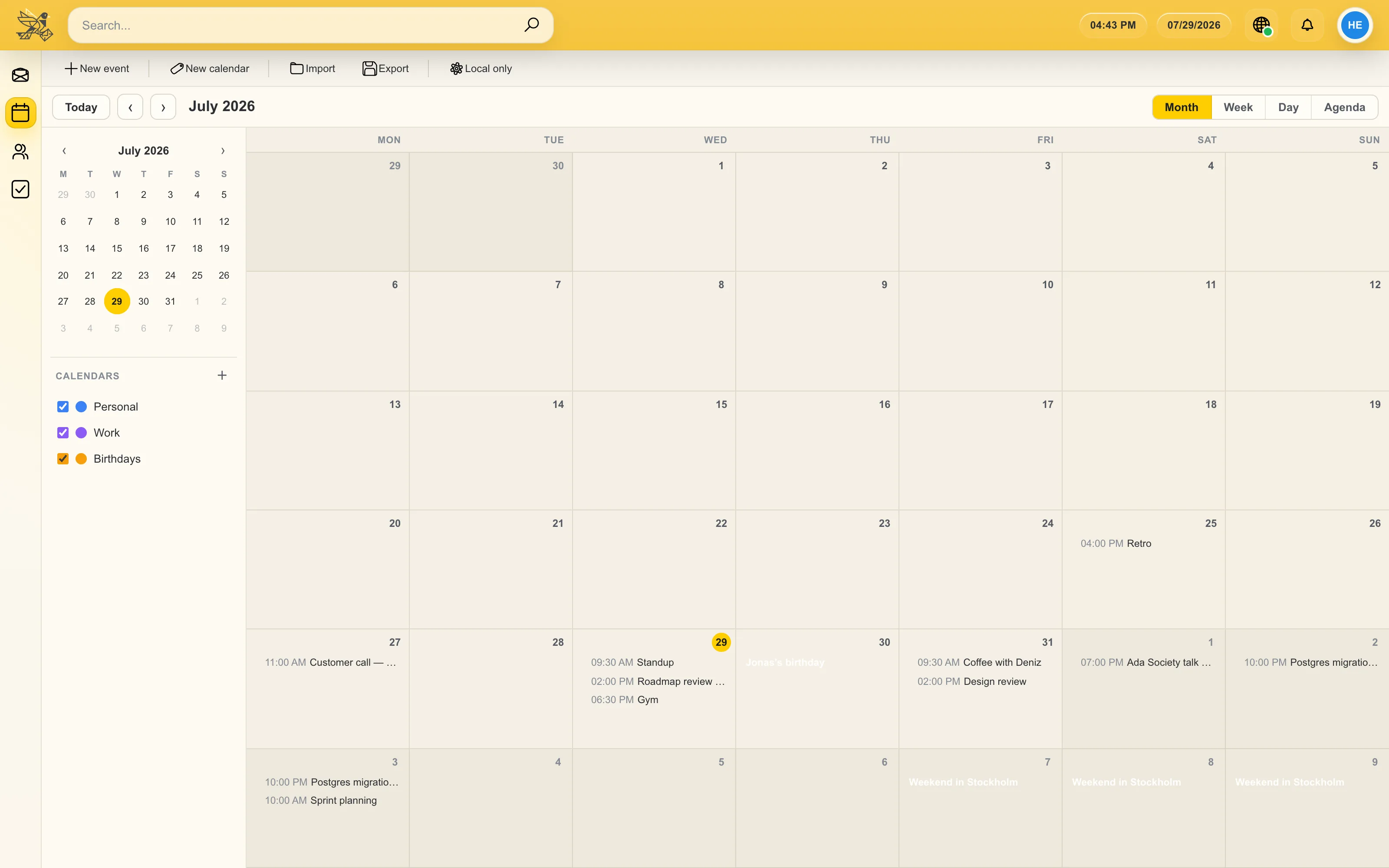Open the Calendar section in sidebar

(x=21, y=112)
